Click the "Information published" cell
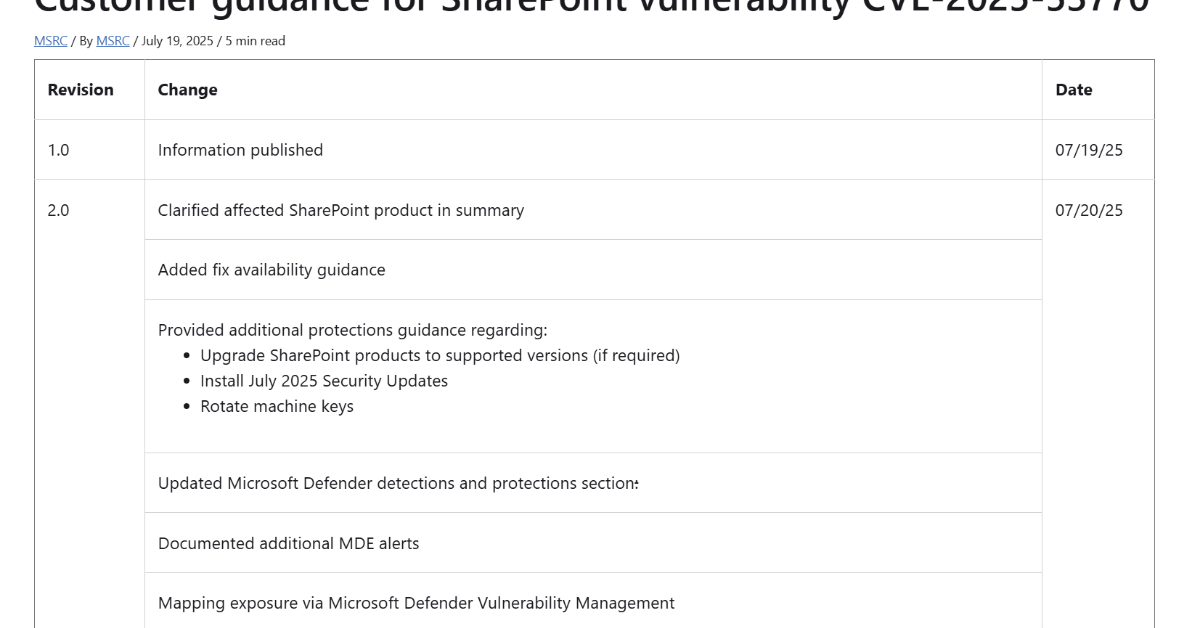 [241, 150]
